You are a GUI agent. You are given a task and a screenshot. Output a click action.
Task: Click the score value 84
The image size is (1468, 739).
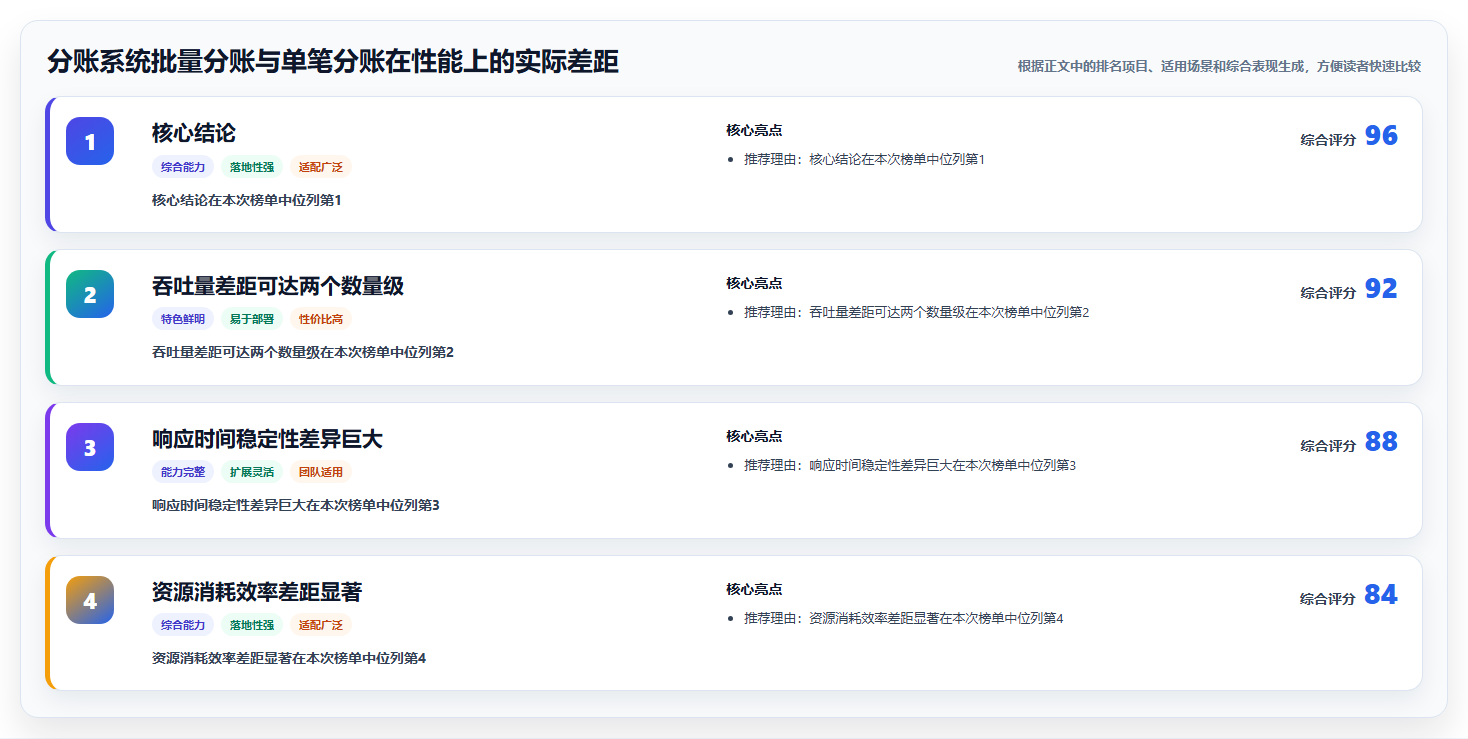tap(1381, 595)
